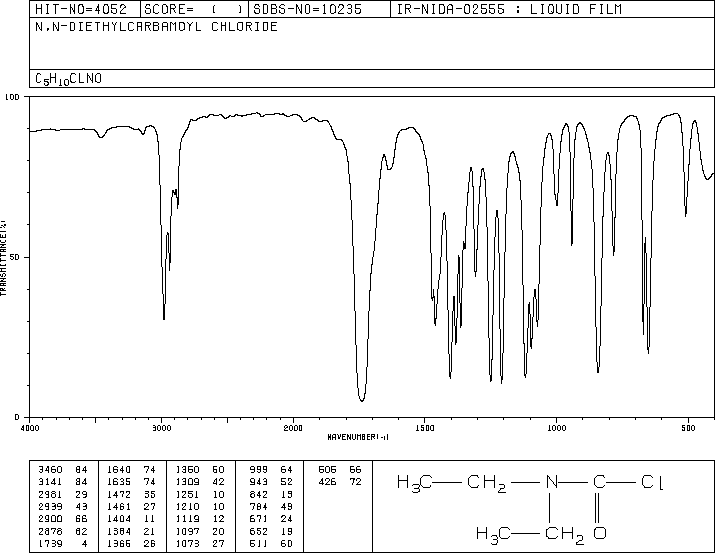The image size is (715, 553).
Task: Click the deepest carbonyl absorption trough near 1739
Action: 362,399
